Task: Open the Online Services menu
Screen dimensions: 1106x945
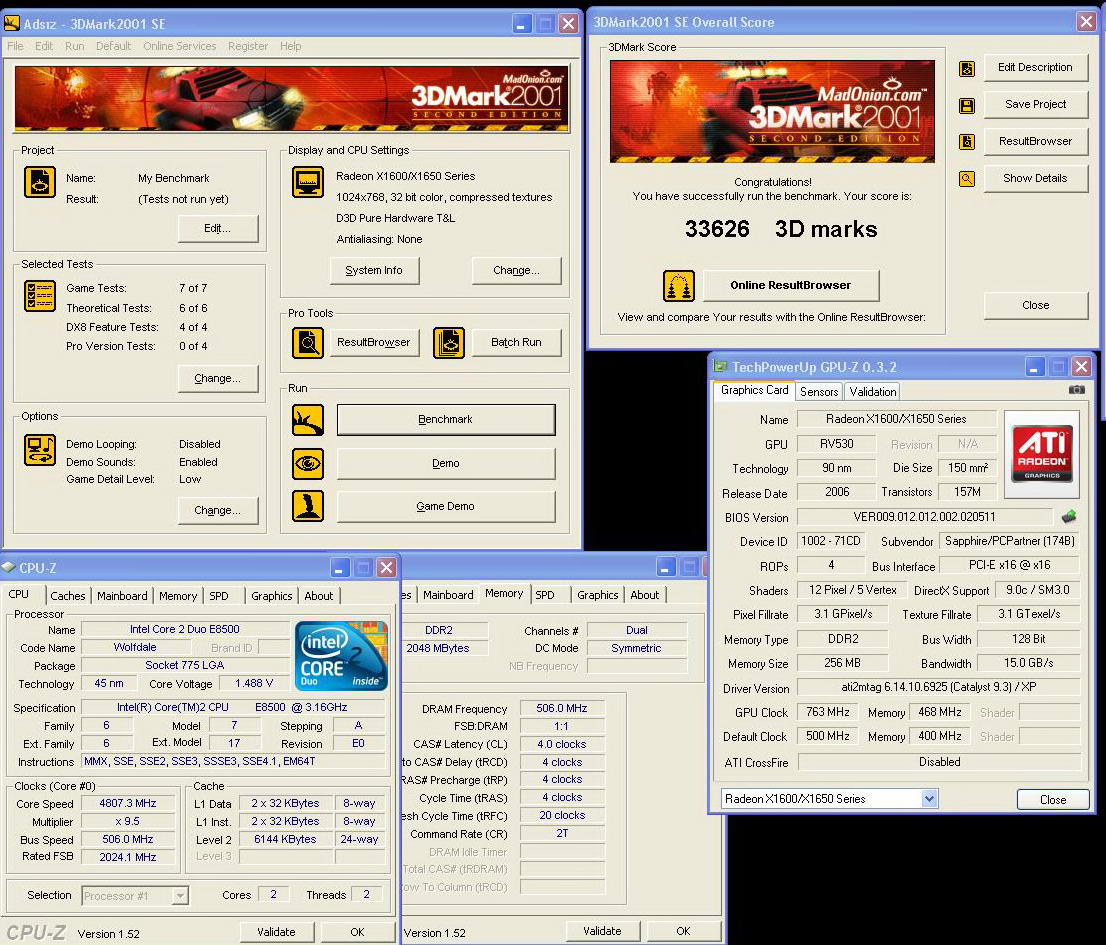Action: click(179, 46)
